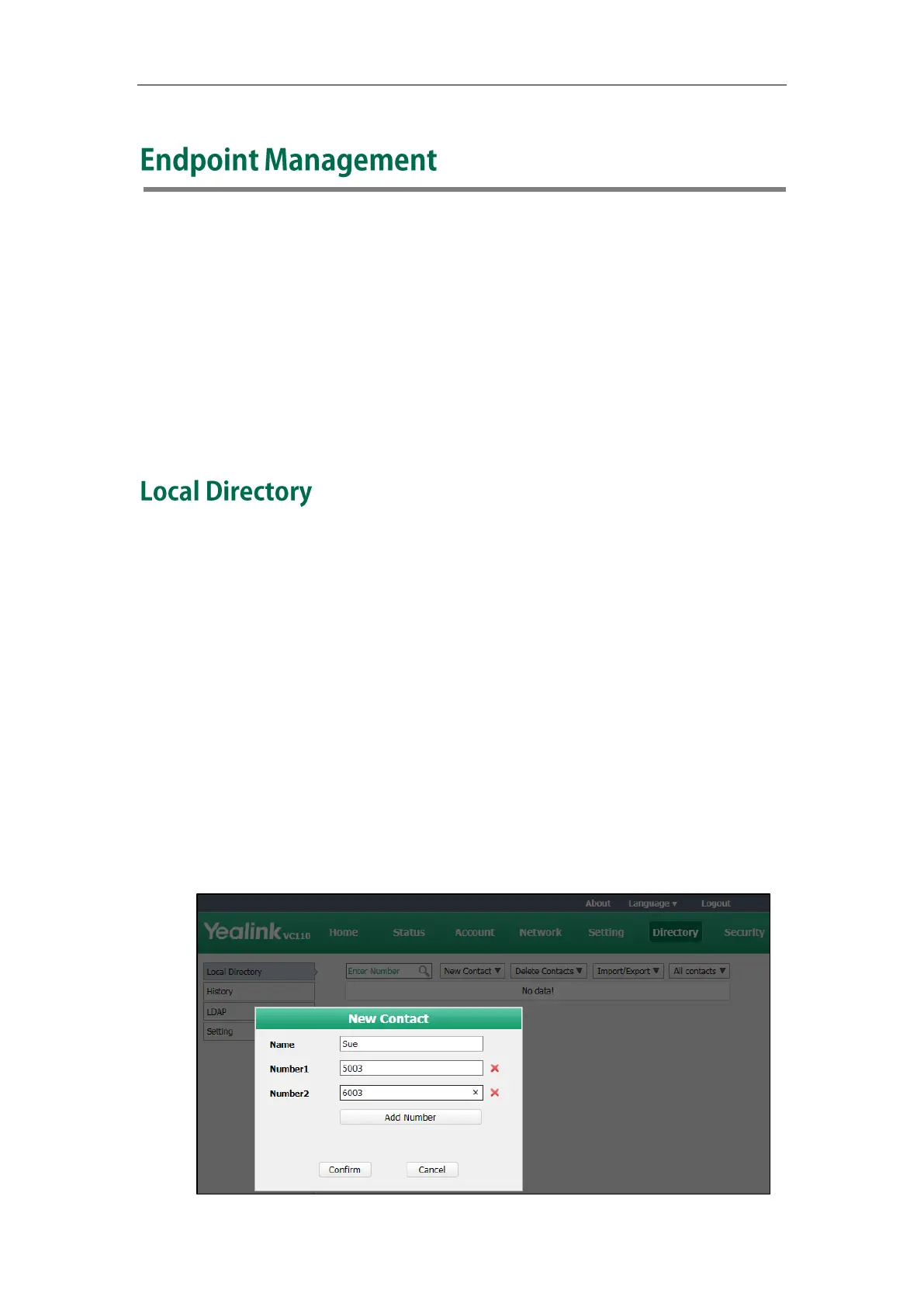The image size is (924, 1307).
Task: Open the Account tab
Action: coord(475,932)
